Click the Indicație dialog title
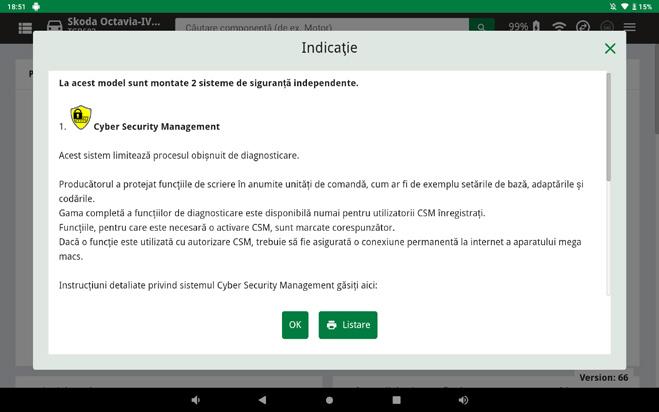The image size is (659, 412). [330, 48]
